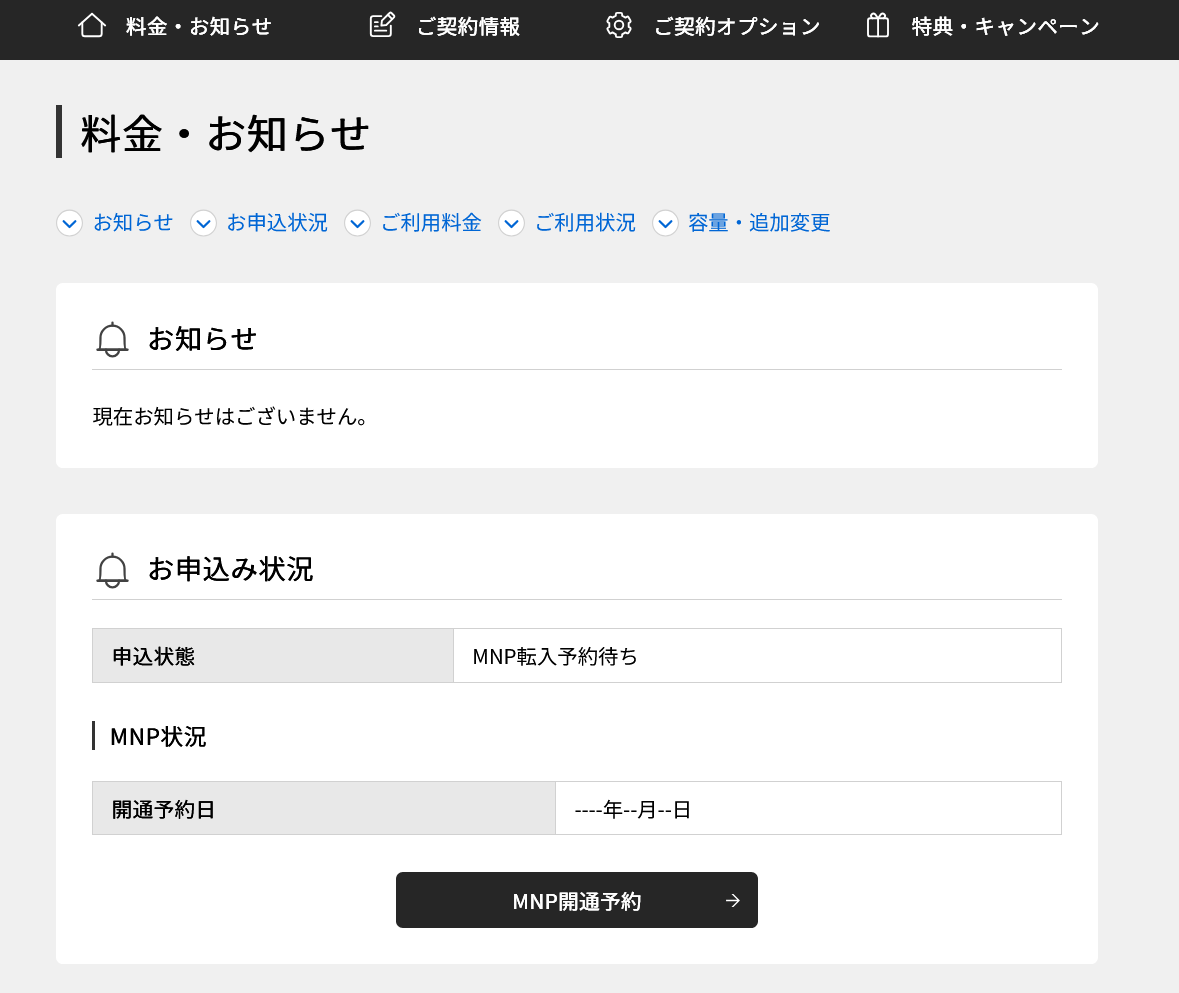Click the page title 料金・お知らせ
Viewport: 1179px width, 993px height.
[x=225, y=134]
